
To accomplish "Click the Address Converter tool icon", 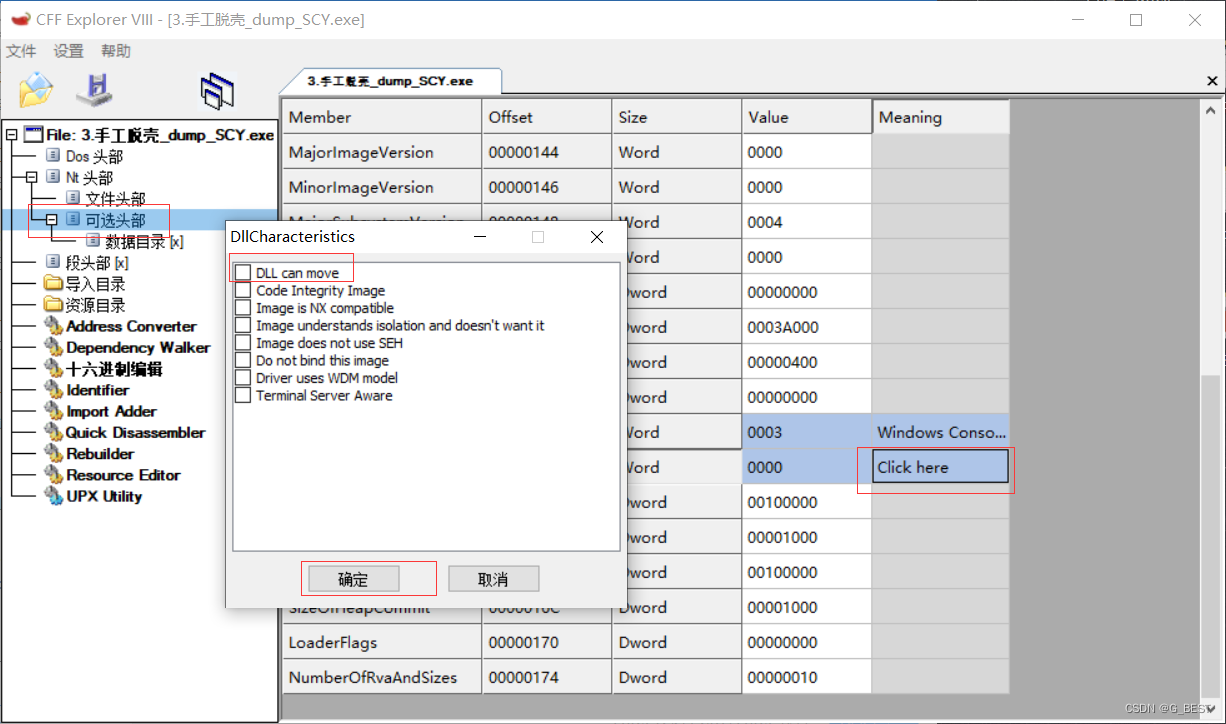I will coord(54,326).
